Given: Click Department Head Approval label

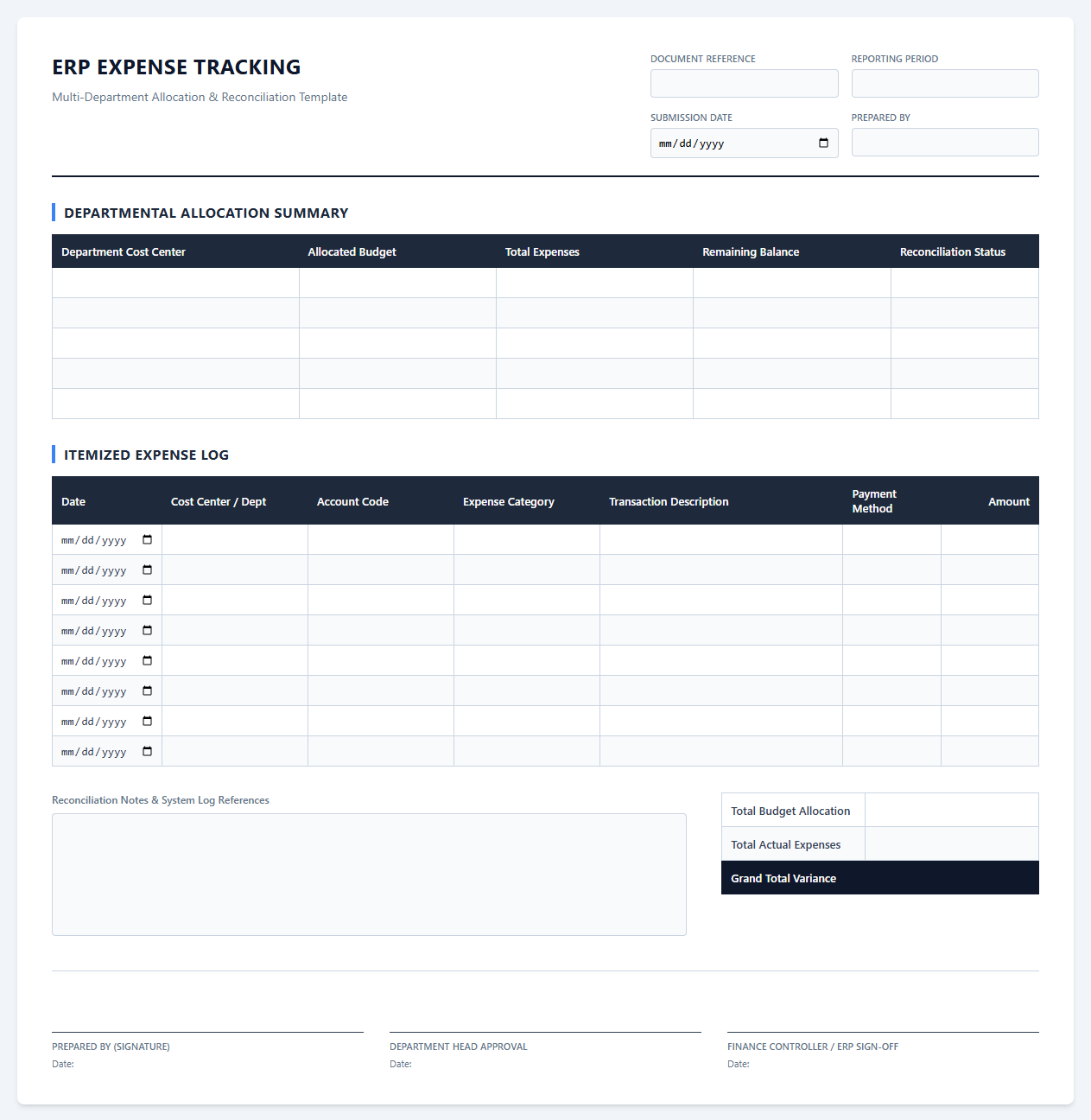Looking at the screenshot, I should [x=458, y=1047].
